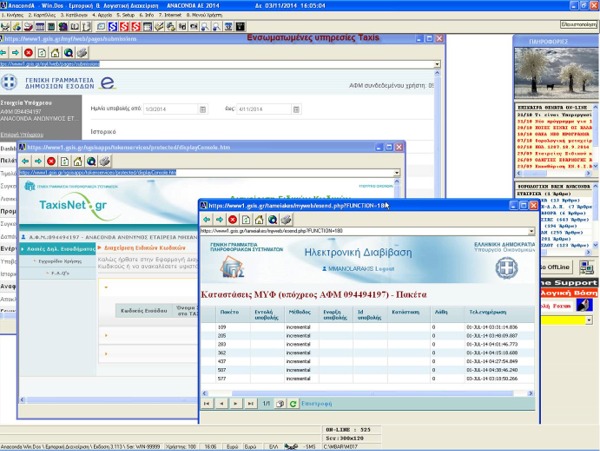Click the export icon beside the page counter

tap(280, 404)
